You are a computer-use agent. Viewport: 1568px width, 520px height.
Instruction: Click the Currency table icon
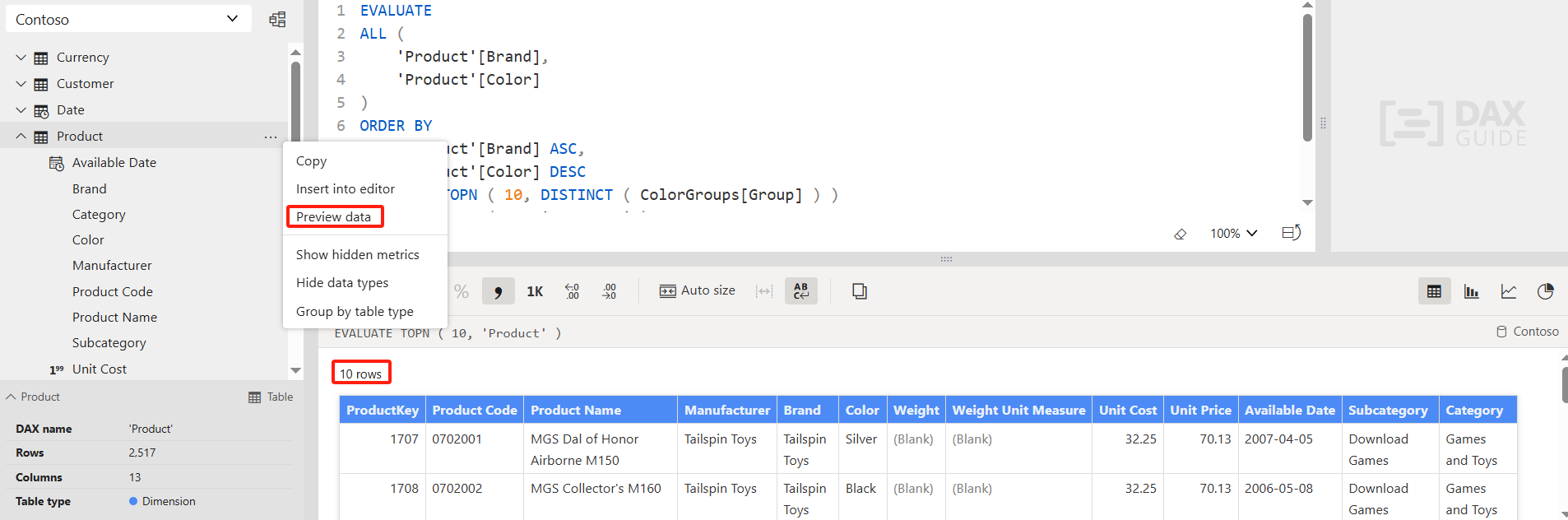[x=41, y=58]
